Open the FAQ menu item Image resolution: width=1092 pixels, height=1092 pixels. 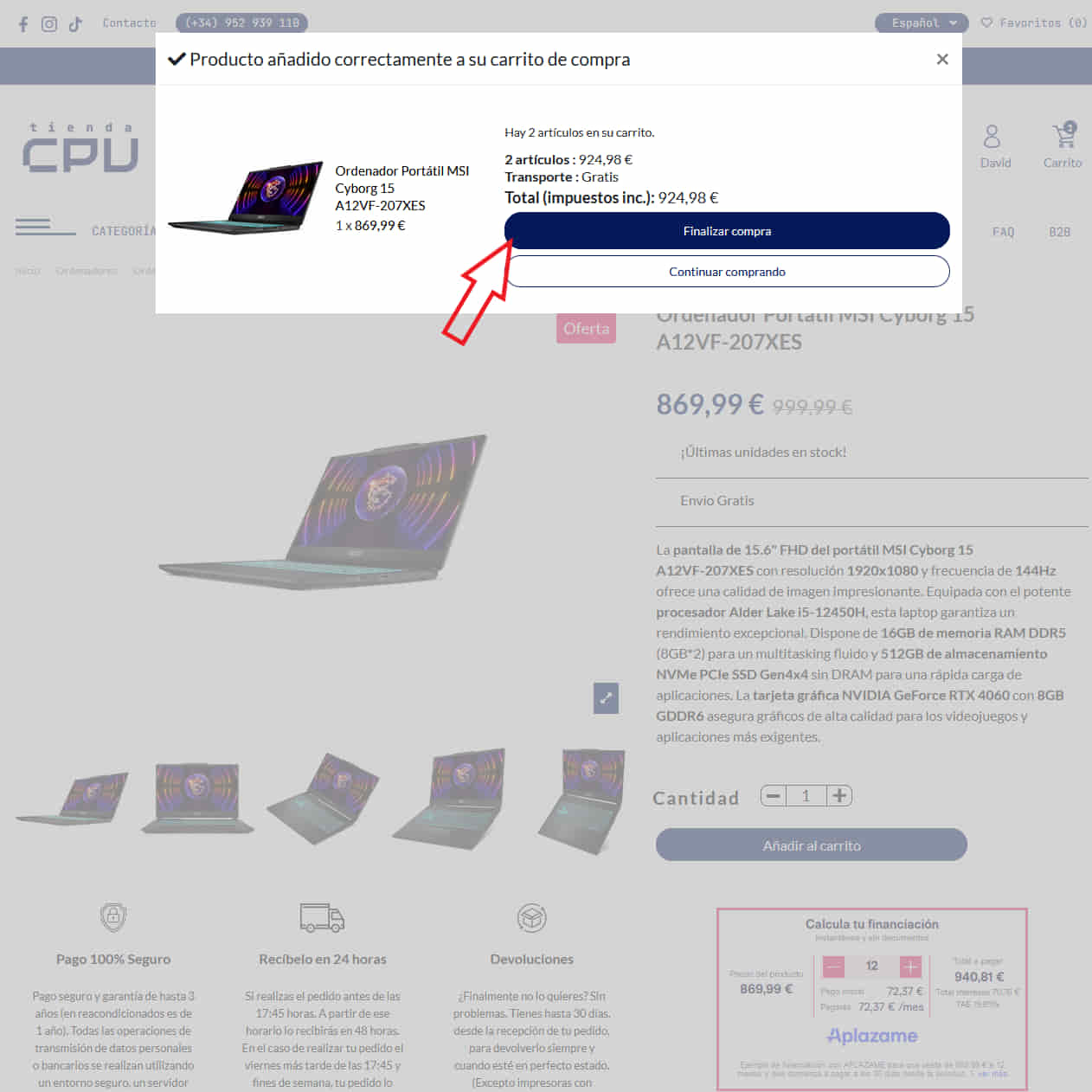point(1003,232)
